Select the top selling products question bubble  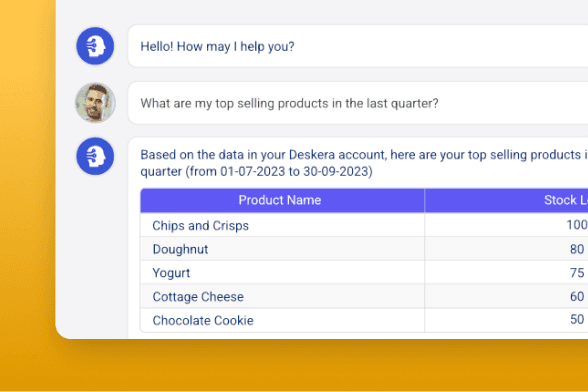(x=358, y=103)
